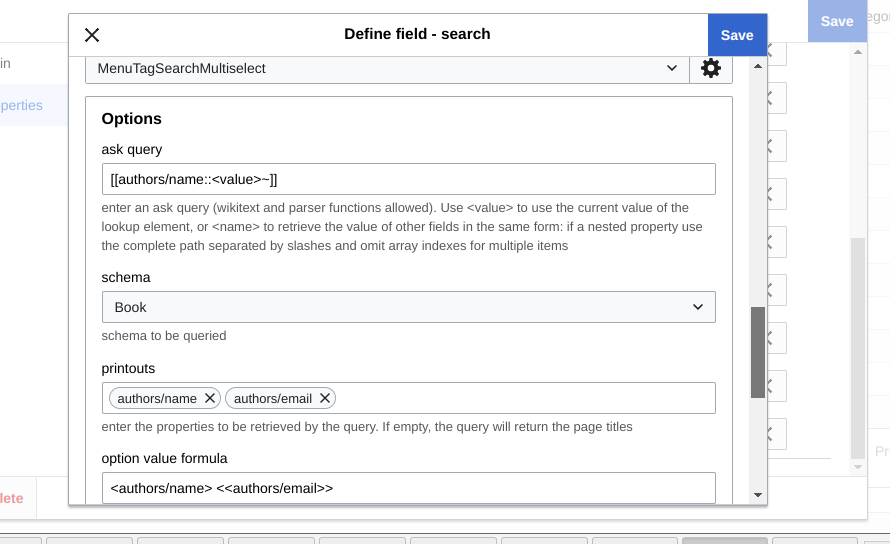Click the 'option value formula' label
This screenshot has height=544, width=890.
click(x=165, y=458)
